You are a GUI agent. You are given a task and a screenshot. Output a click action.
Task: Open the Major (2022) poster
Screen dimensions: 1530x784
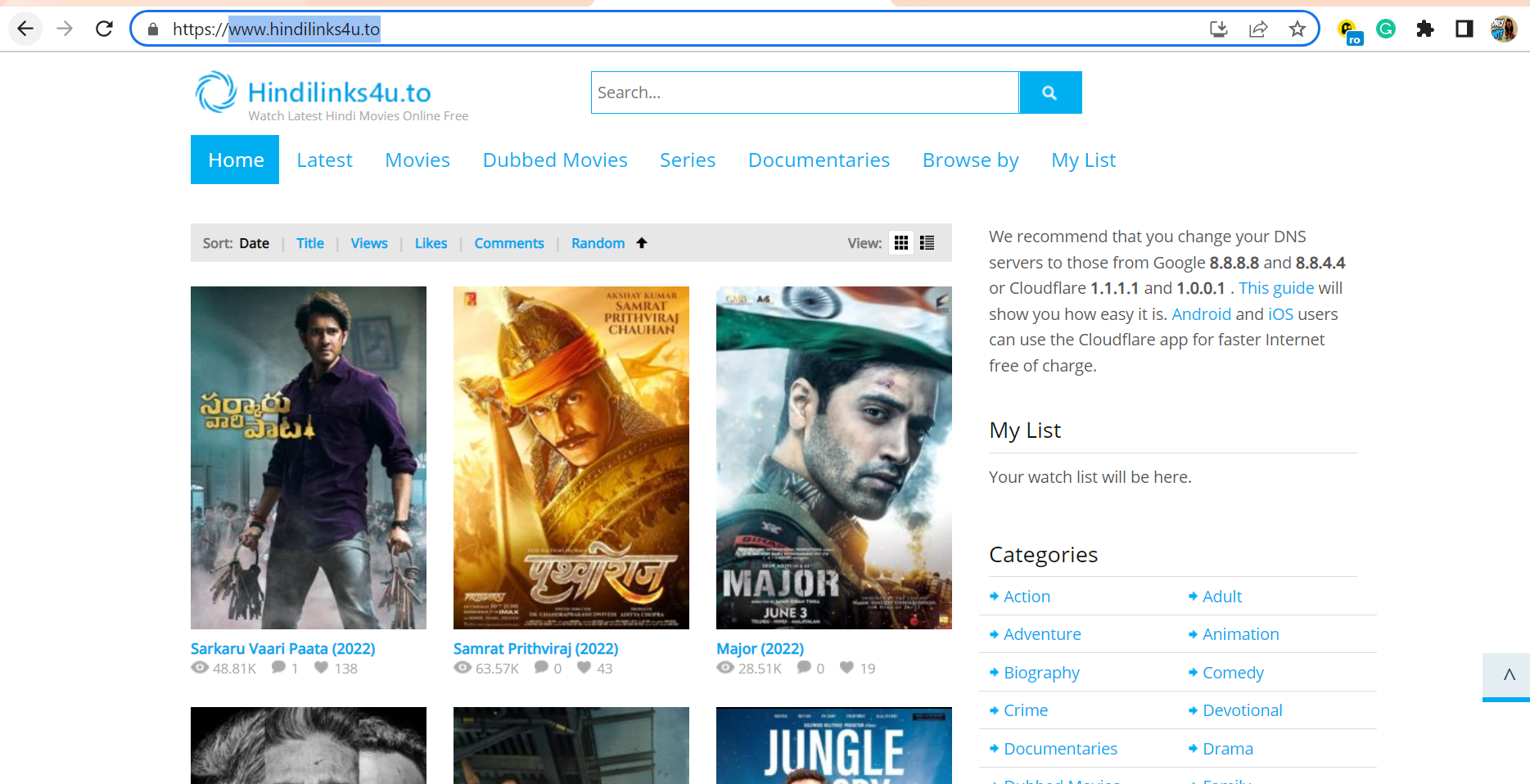pyautogui.click(x=833, y=457)
